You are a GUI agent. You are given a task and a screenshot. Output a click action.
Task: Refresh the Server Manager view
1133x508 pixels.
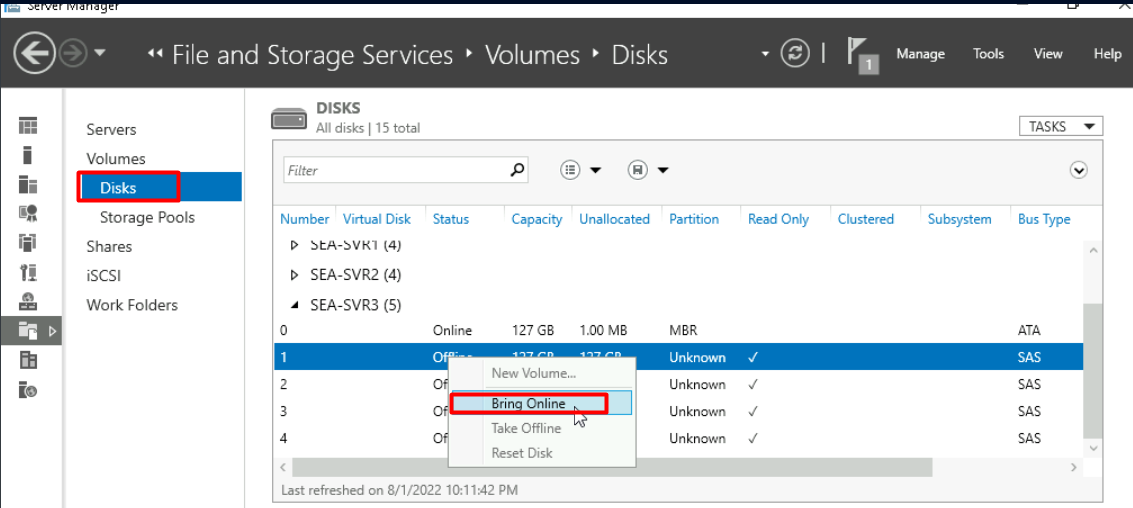796,54
